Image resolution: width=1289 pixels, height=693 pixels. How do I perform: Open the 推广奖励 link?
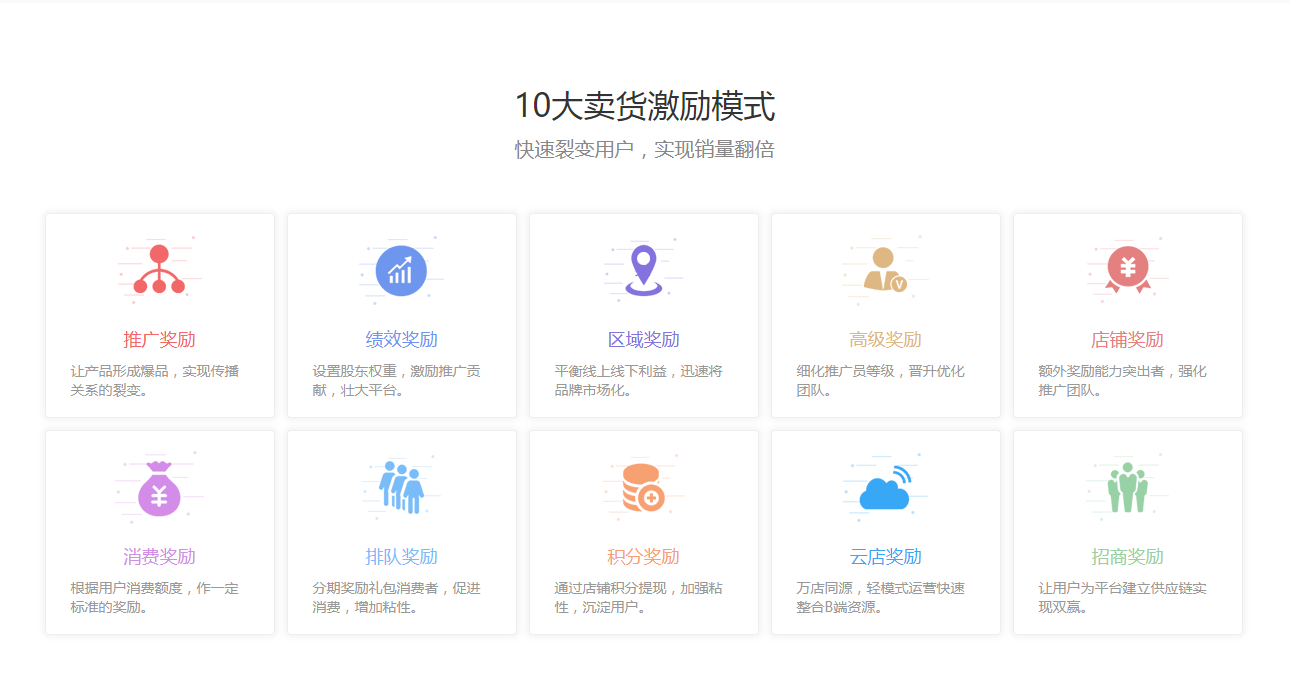pos(159,339)
